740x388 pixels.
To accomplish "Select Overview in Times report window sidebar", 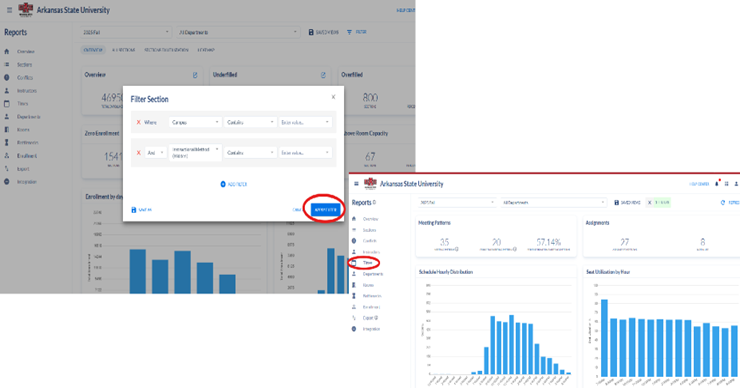I will [x=370, y=219].
